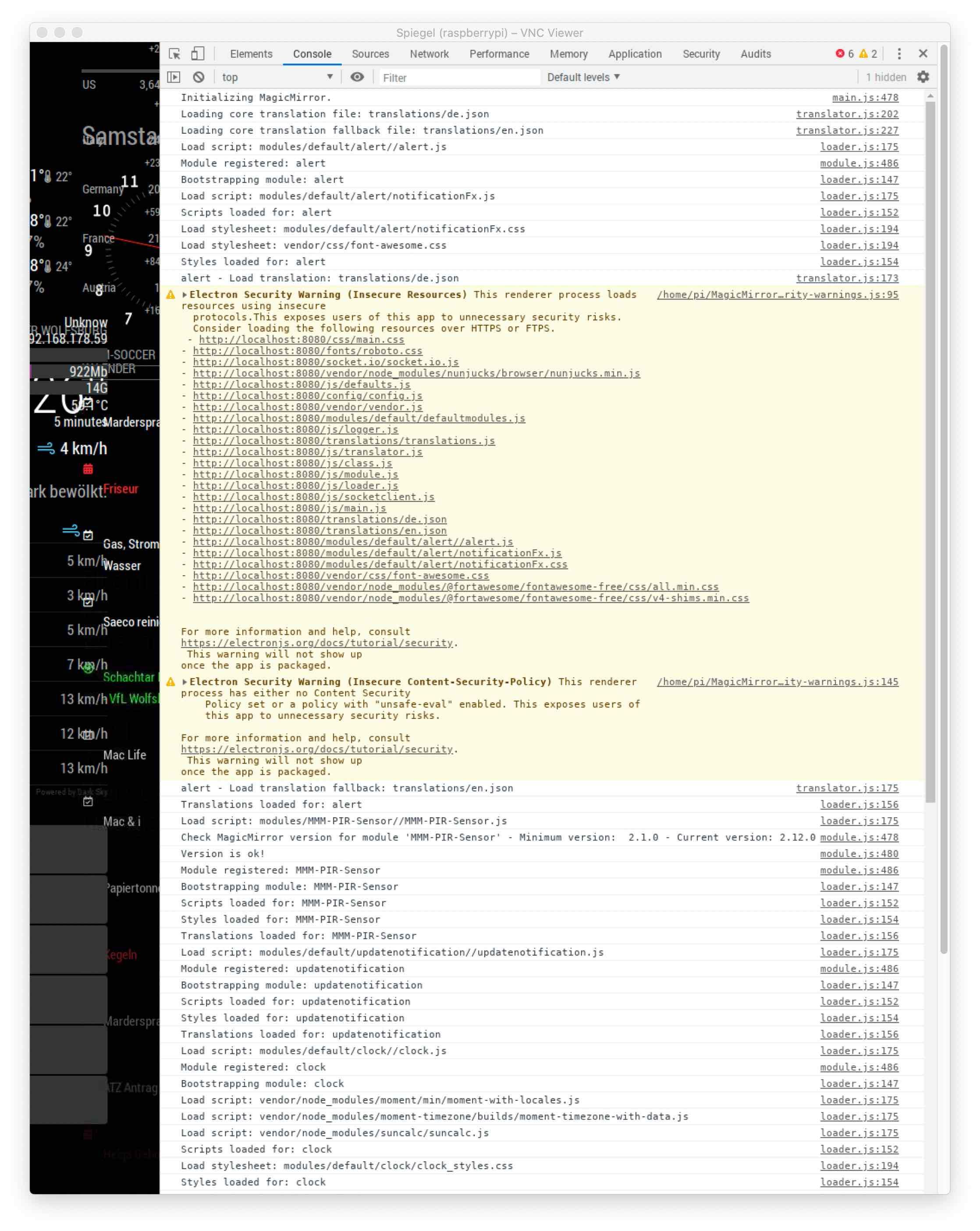This screenshot has width=980, height=1231.
Task: Open DevTools three-dot menu
Action: (899, 53)
